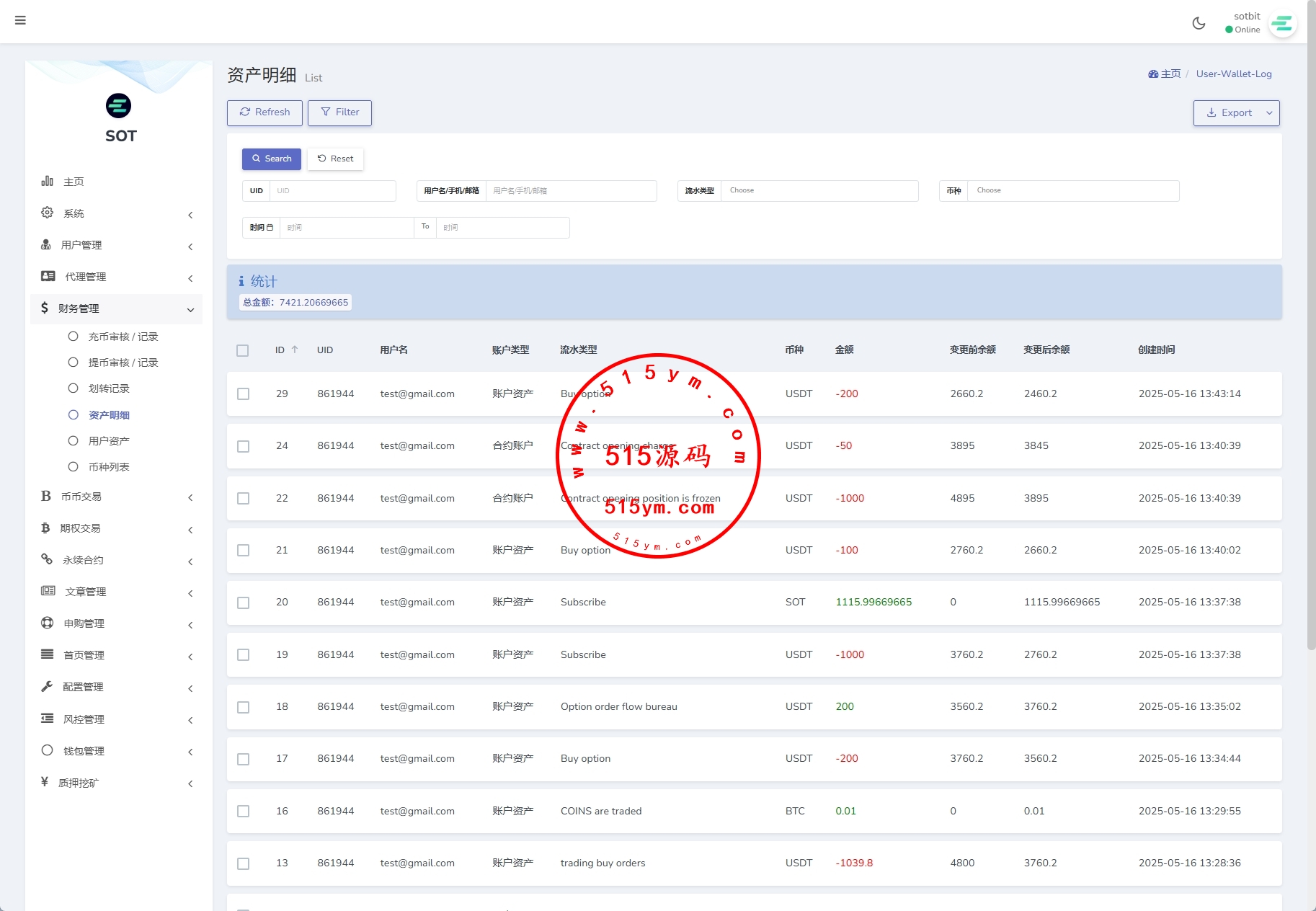Viewport: 1316px width, 911px height.
Task: Sort by ID column arrow
Action: pos(295,350)
